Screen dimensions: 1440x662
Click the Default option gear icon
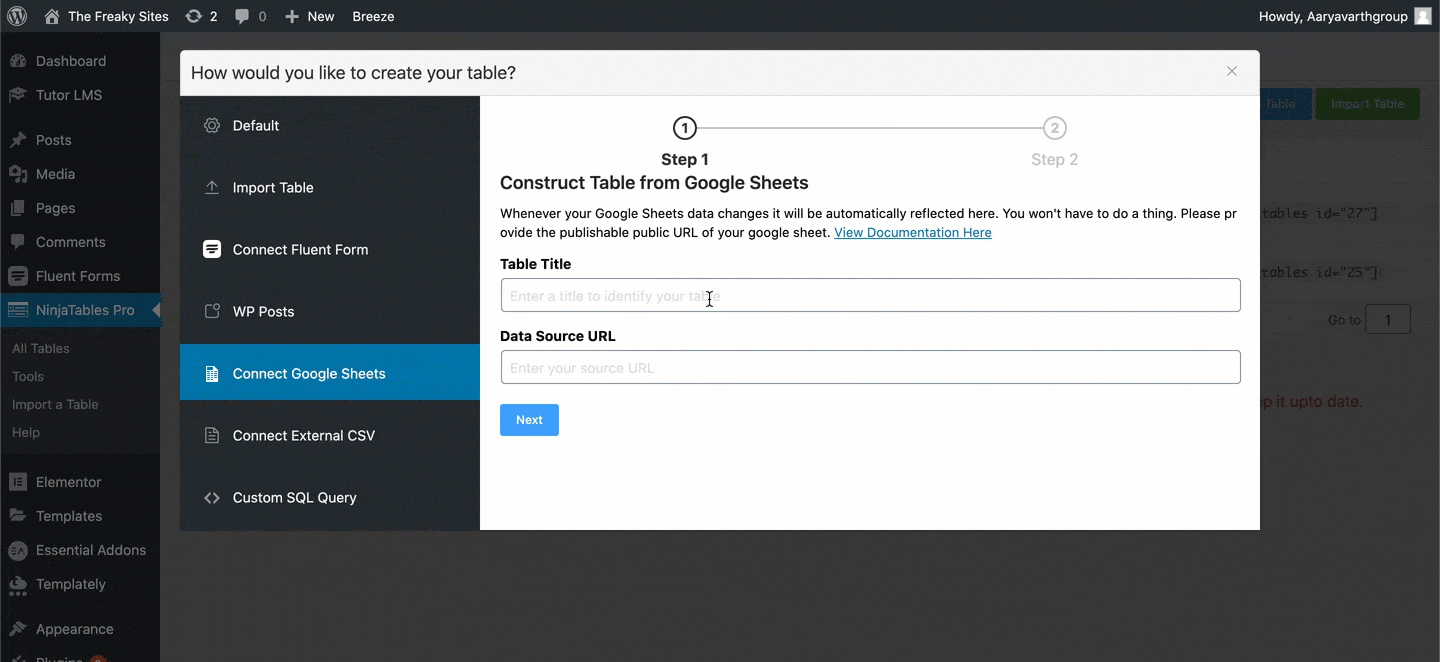[212, 126]
